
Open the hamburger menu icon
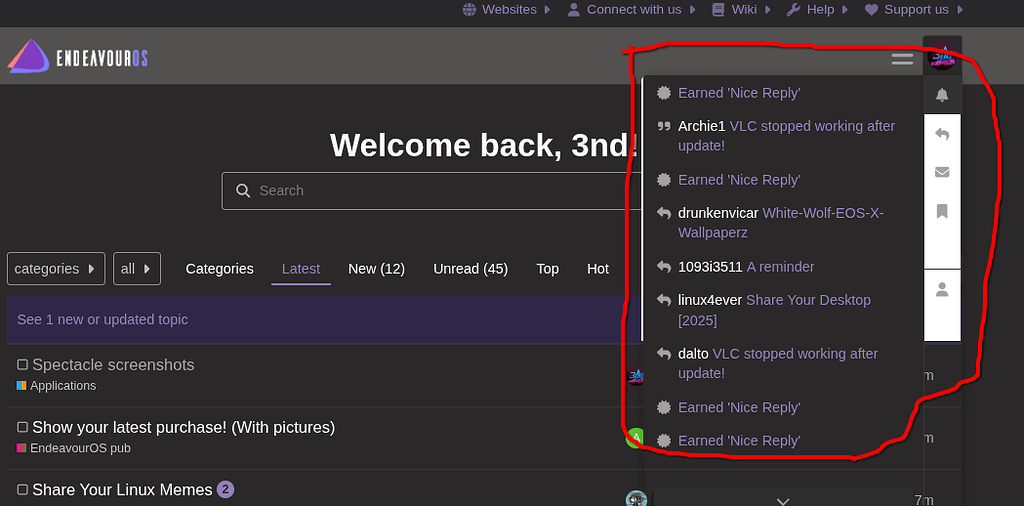coord(902,60)
